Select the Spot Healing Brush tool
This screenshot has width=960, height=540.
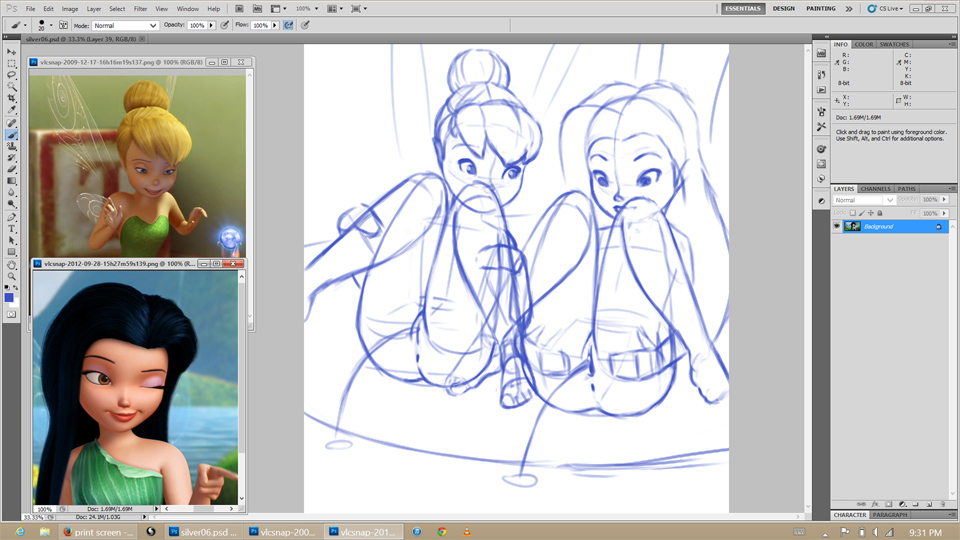pyautogui.click(x=12, y=124)
